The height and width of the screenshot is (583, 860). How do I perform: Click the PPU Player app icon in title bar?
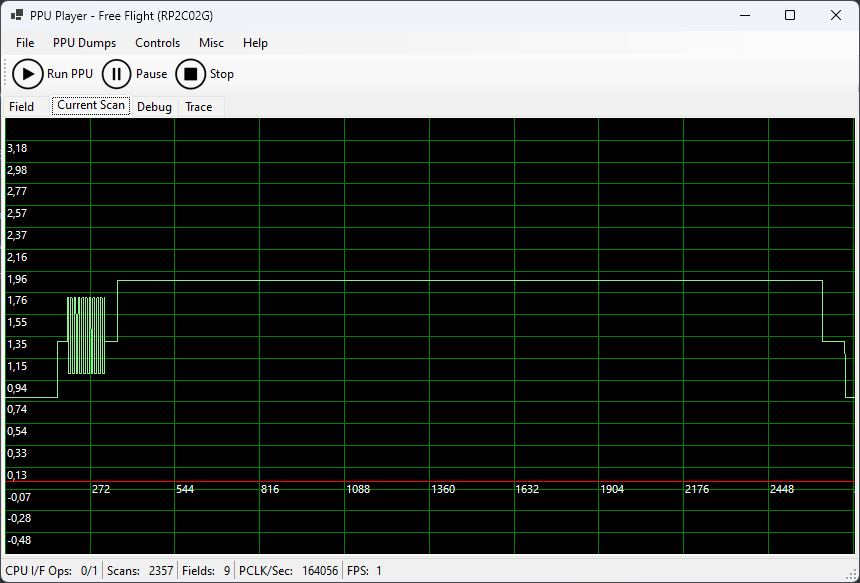(16, 15)
